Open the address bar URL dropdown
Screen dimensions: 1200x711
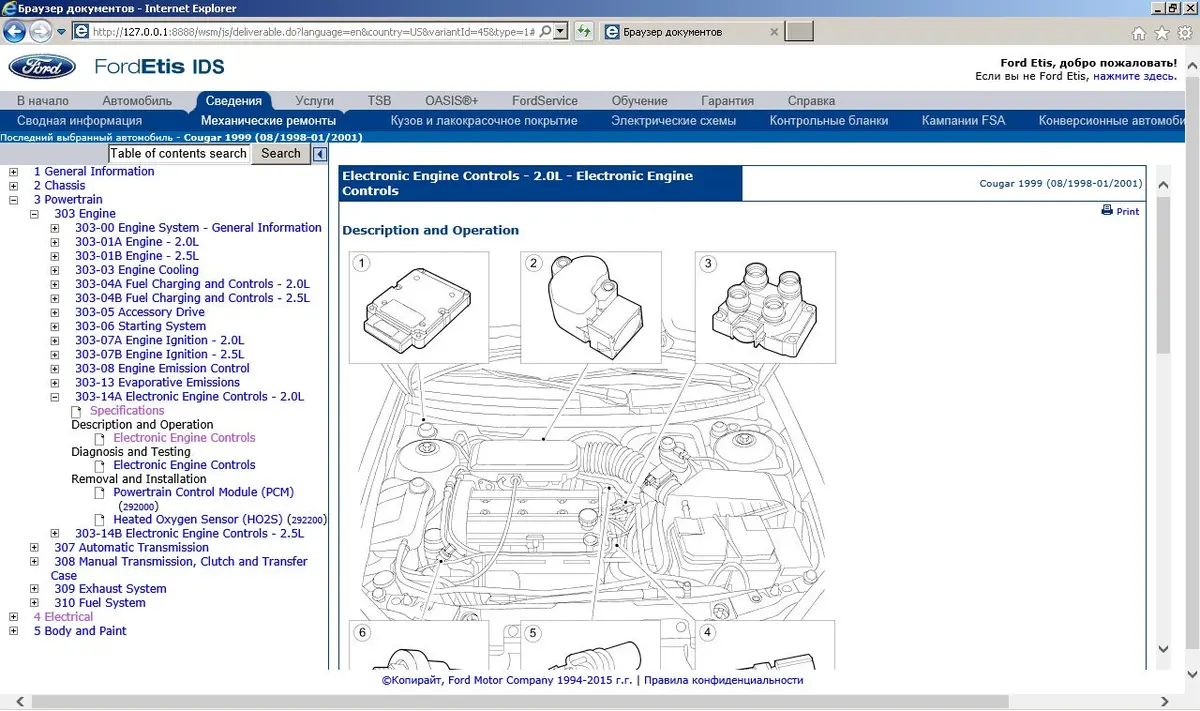click(x=559, y=32)
